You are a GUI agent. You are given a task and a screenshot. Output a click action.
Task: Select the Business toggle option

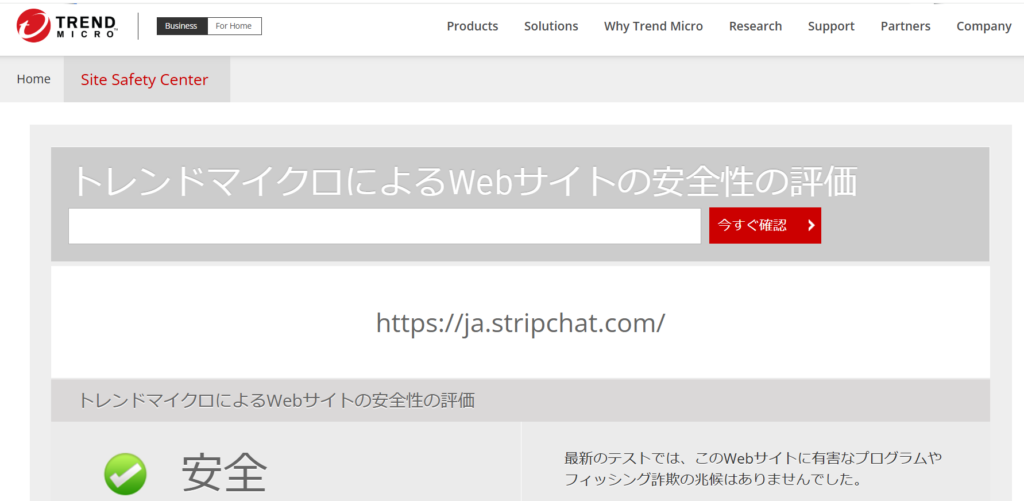click(x=182, y=26)
